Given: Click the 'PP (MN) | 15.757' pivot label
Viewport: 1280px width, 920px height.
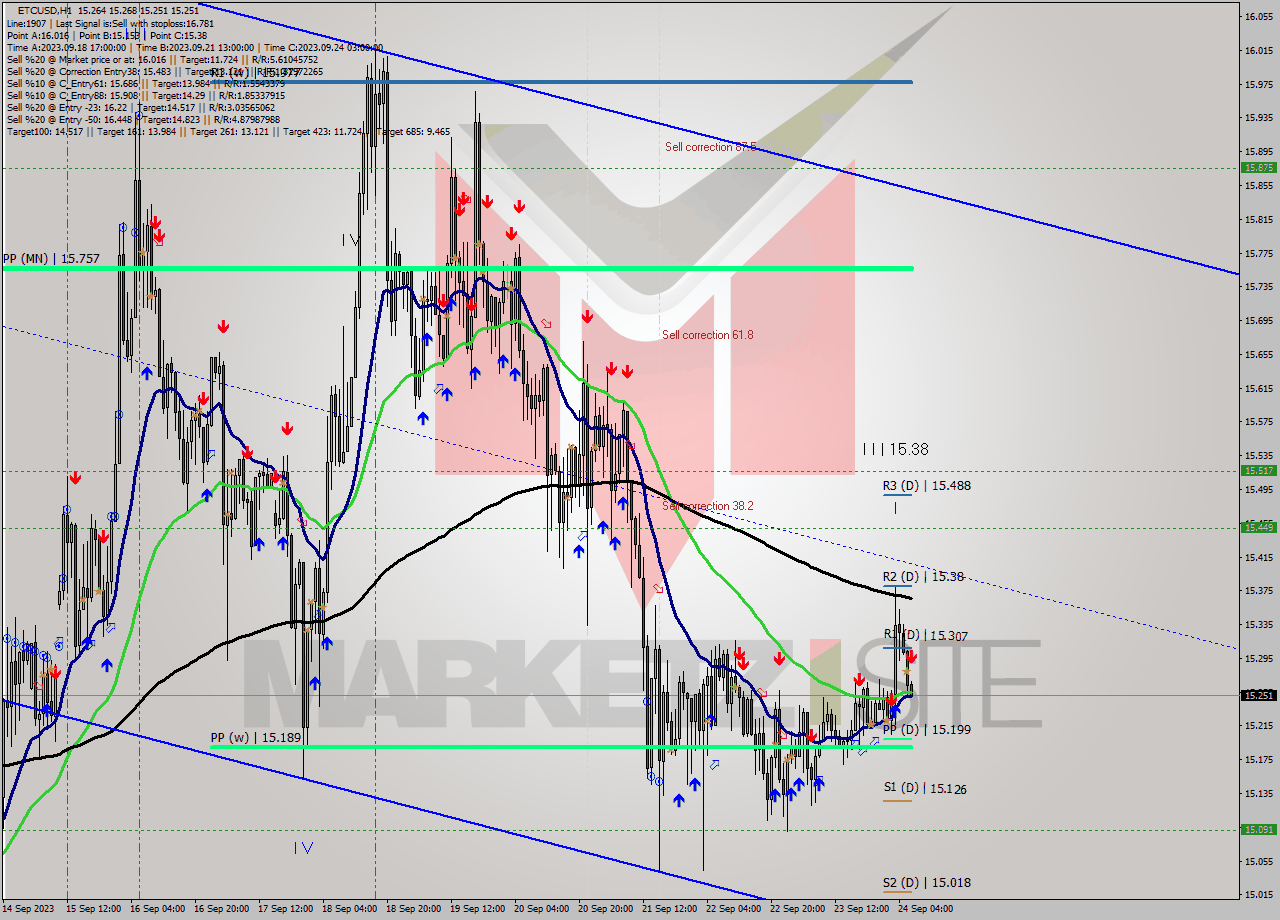Looking at the screenshot, I should click(x=51, y=258).
